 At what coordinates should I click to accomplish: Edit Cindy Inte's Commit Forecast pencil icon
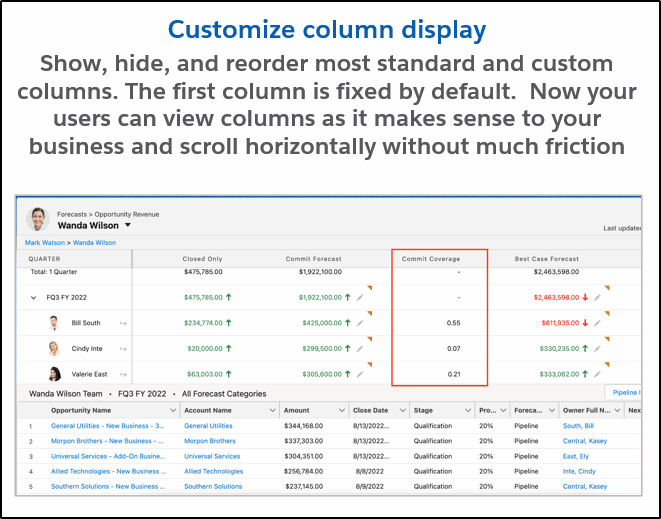click(x=360, y=349)
